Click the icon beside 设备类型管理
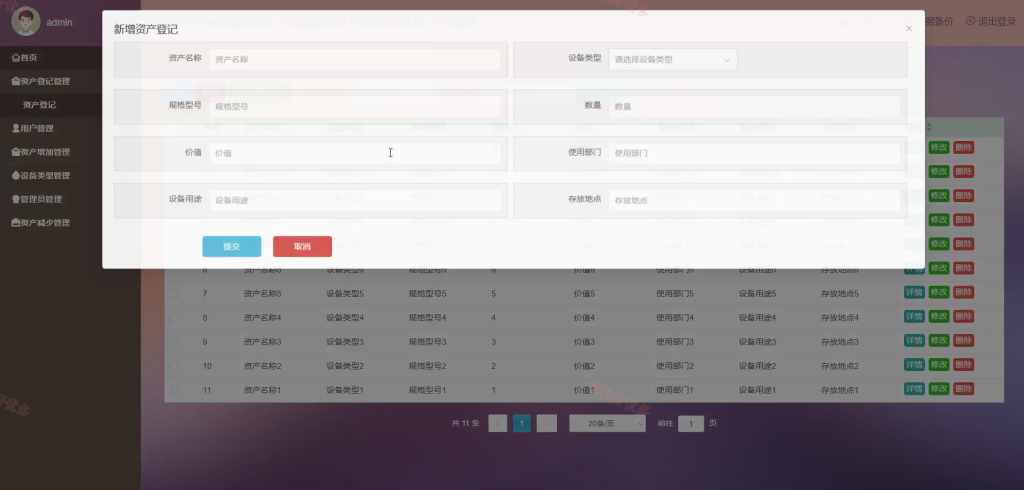Viewport: 1024px width, 490px height. [16, 175]
